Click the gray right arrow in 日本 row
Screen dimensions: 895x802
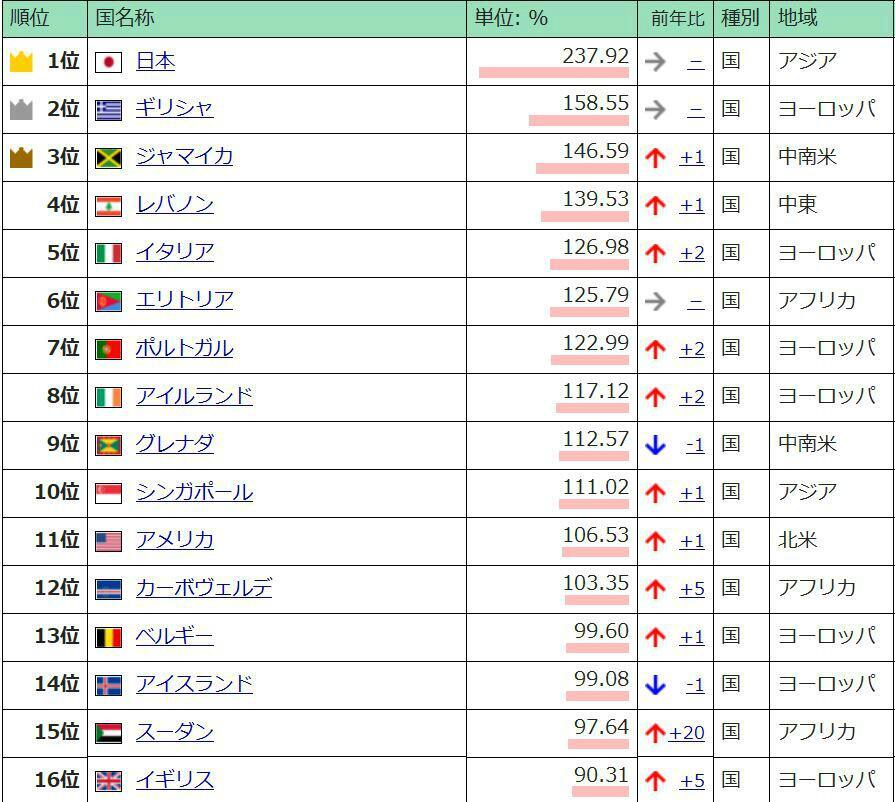pos(655,62)
